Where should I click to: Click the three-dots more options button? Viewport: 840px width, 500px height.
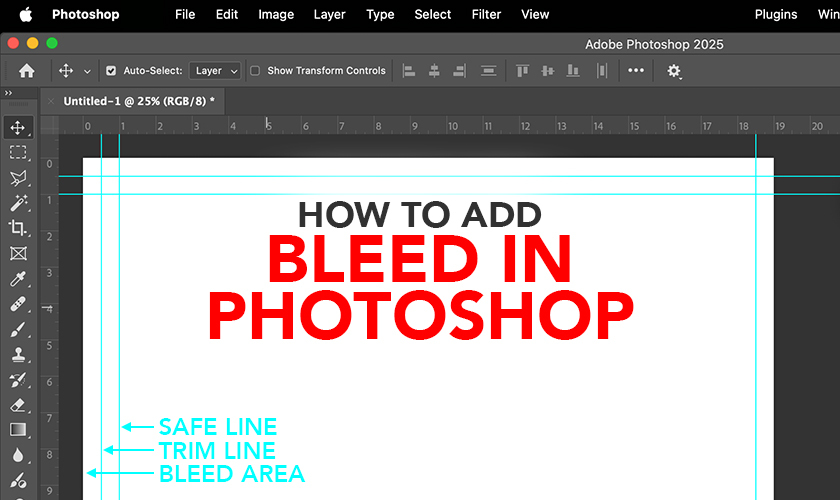click(x=636, y=71)
